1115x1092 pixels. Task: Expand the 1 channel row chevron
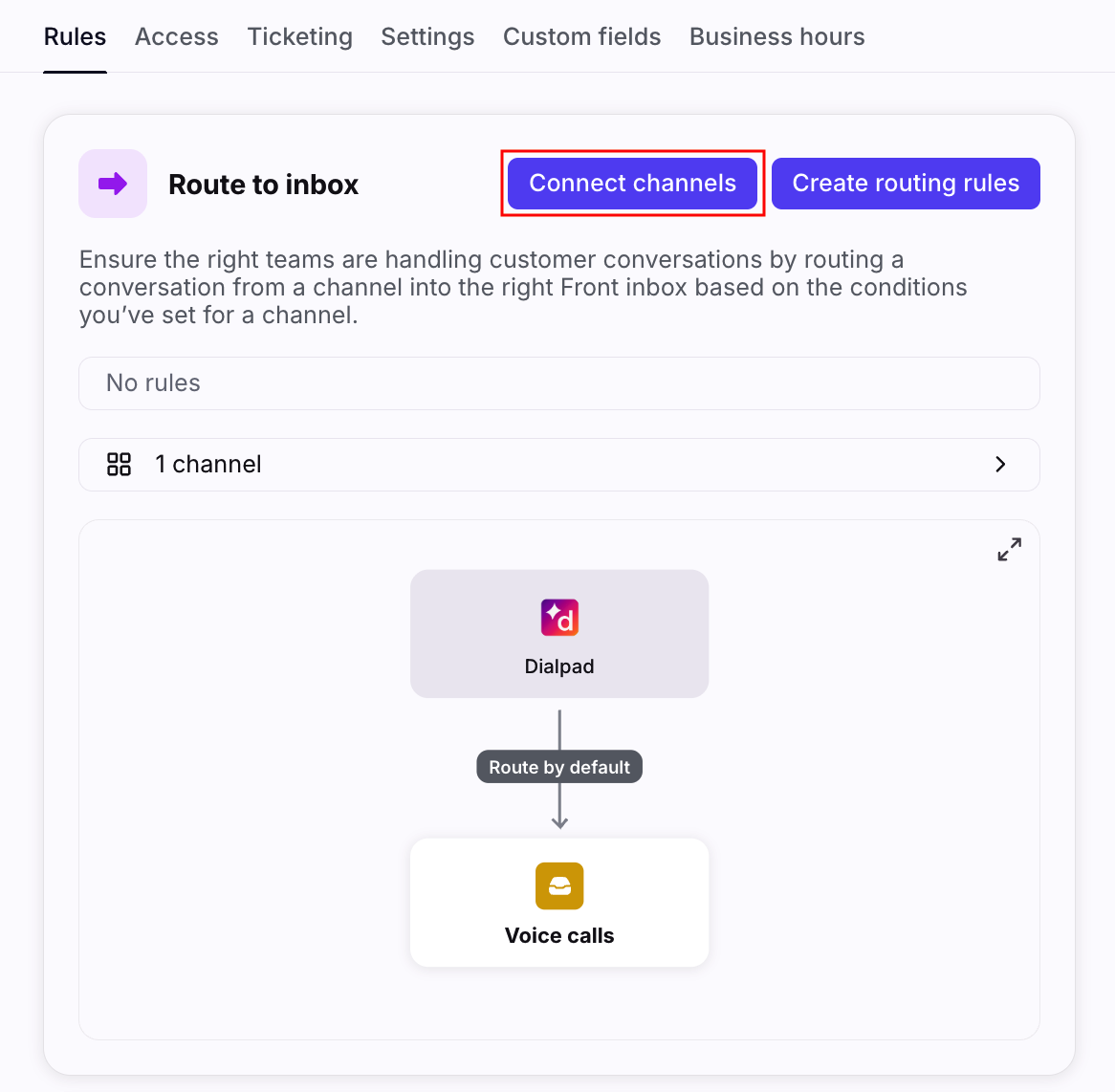[x=1000, y=465]
